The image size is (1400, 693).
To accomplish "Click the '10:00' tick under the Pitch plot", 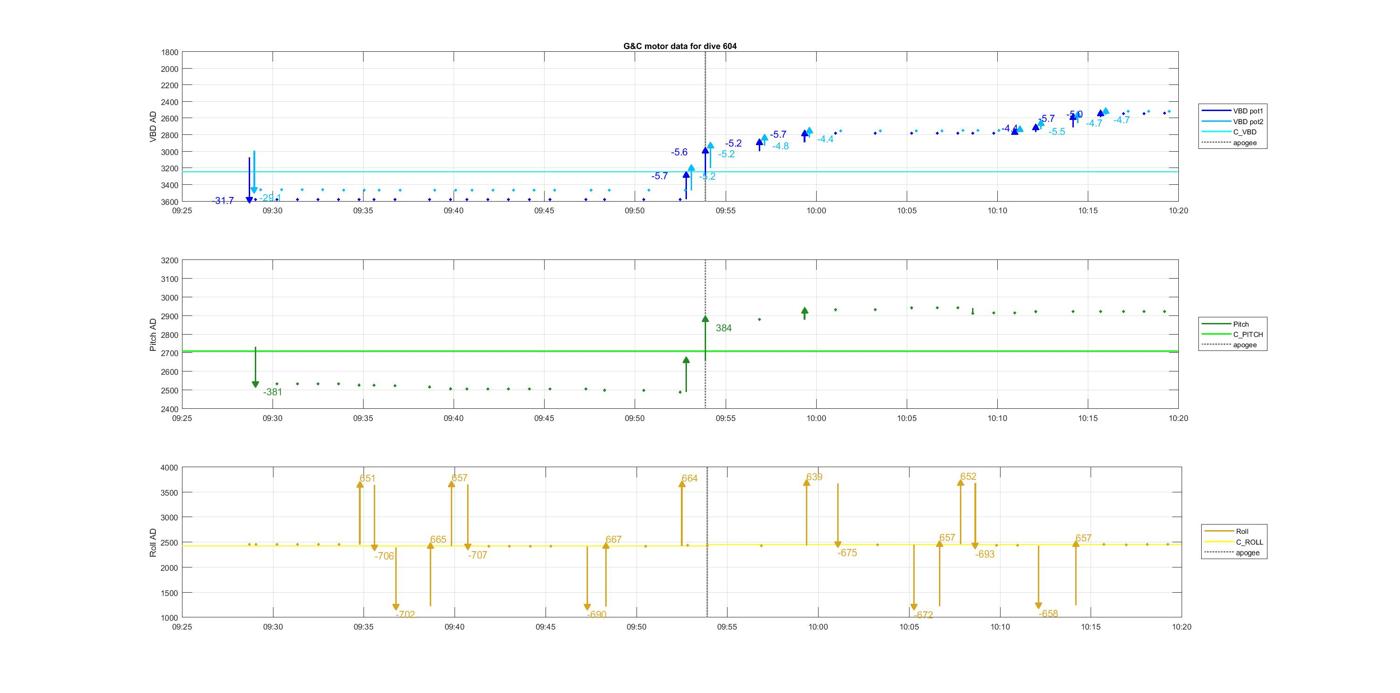I will (816, 419).
